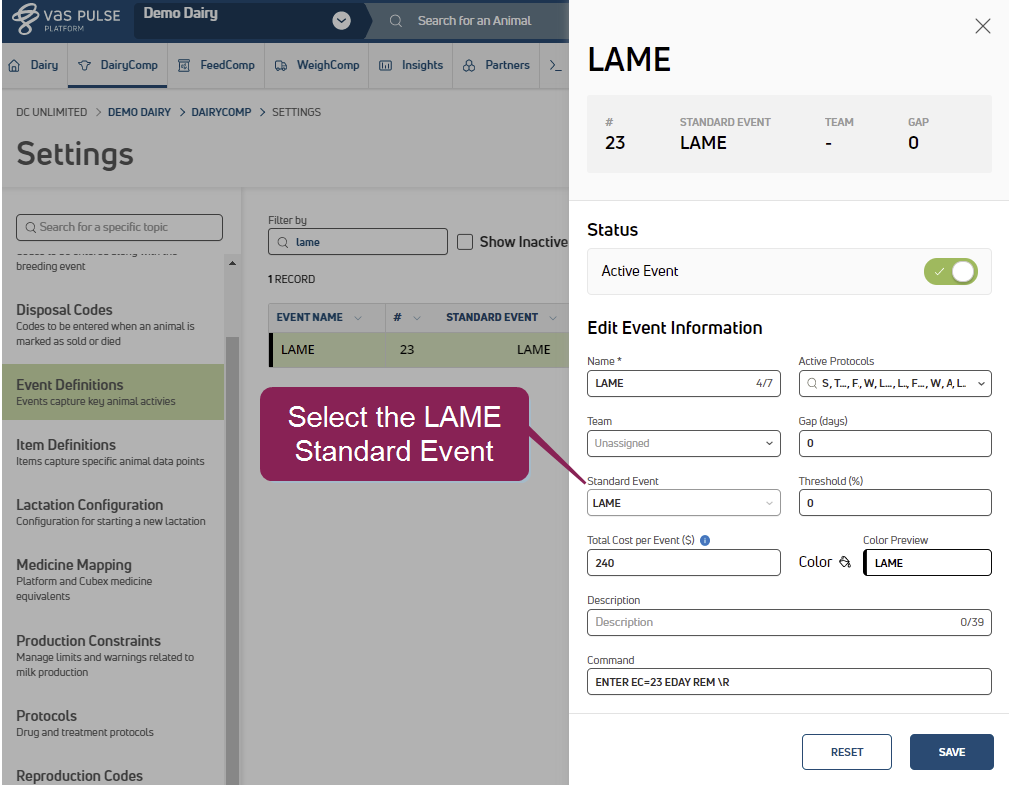Expand the Active Protocols dropdown

[894, 383]
